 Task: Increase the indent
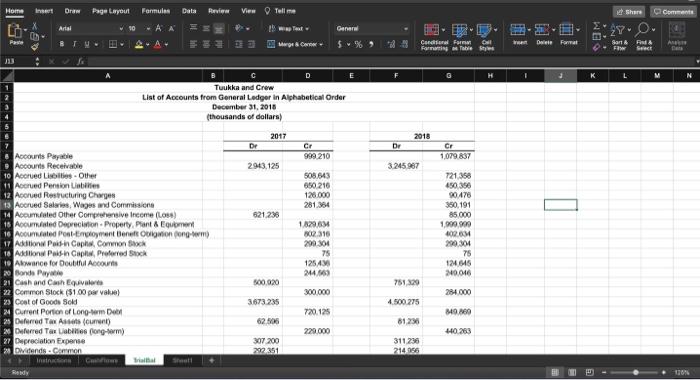[x=252, y=44]
